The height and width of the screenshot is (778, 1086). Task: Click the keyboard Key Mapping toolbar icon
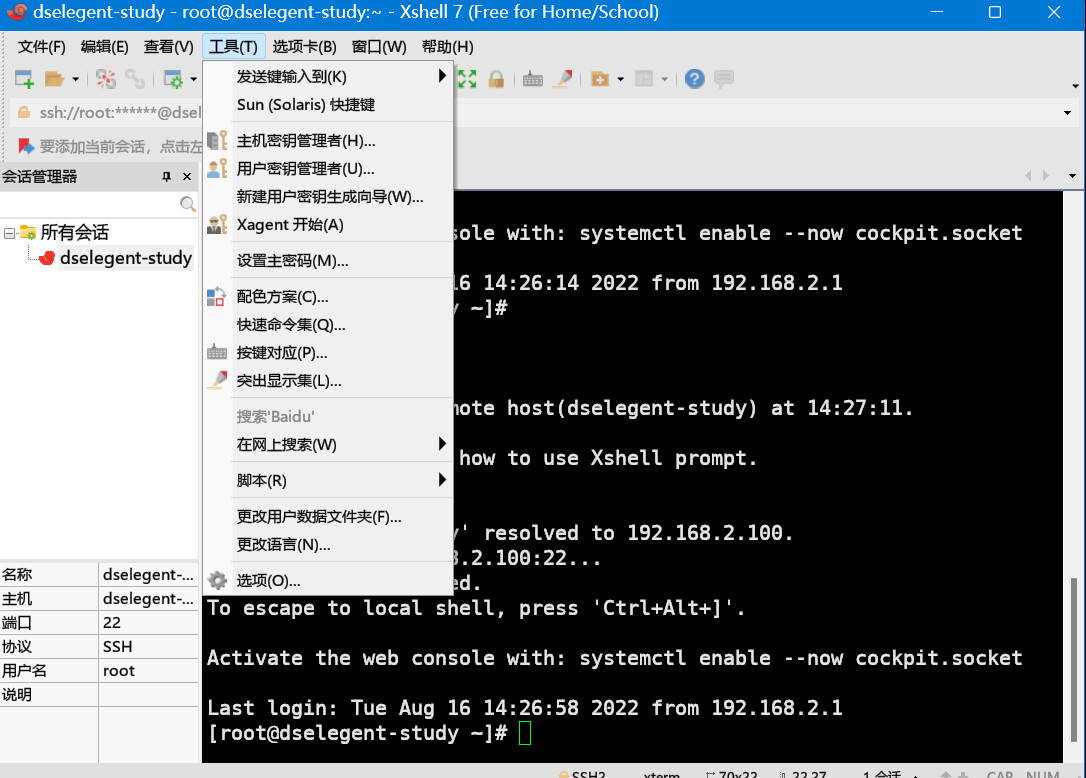click(533, 79)
